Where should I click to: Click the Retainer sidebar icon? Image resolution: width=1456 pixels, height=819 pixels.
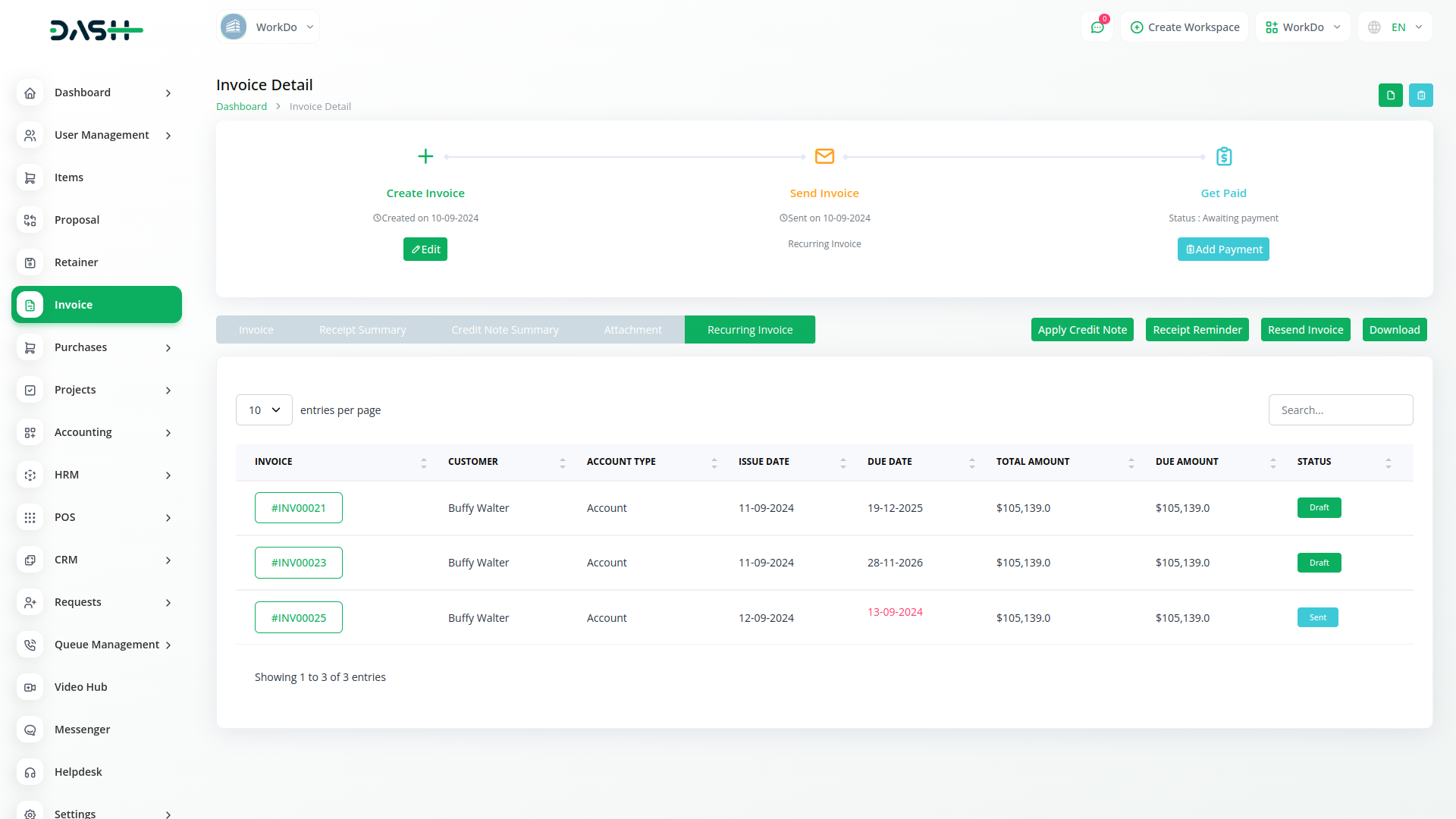tap(30, 262)
